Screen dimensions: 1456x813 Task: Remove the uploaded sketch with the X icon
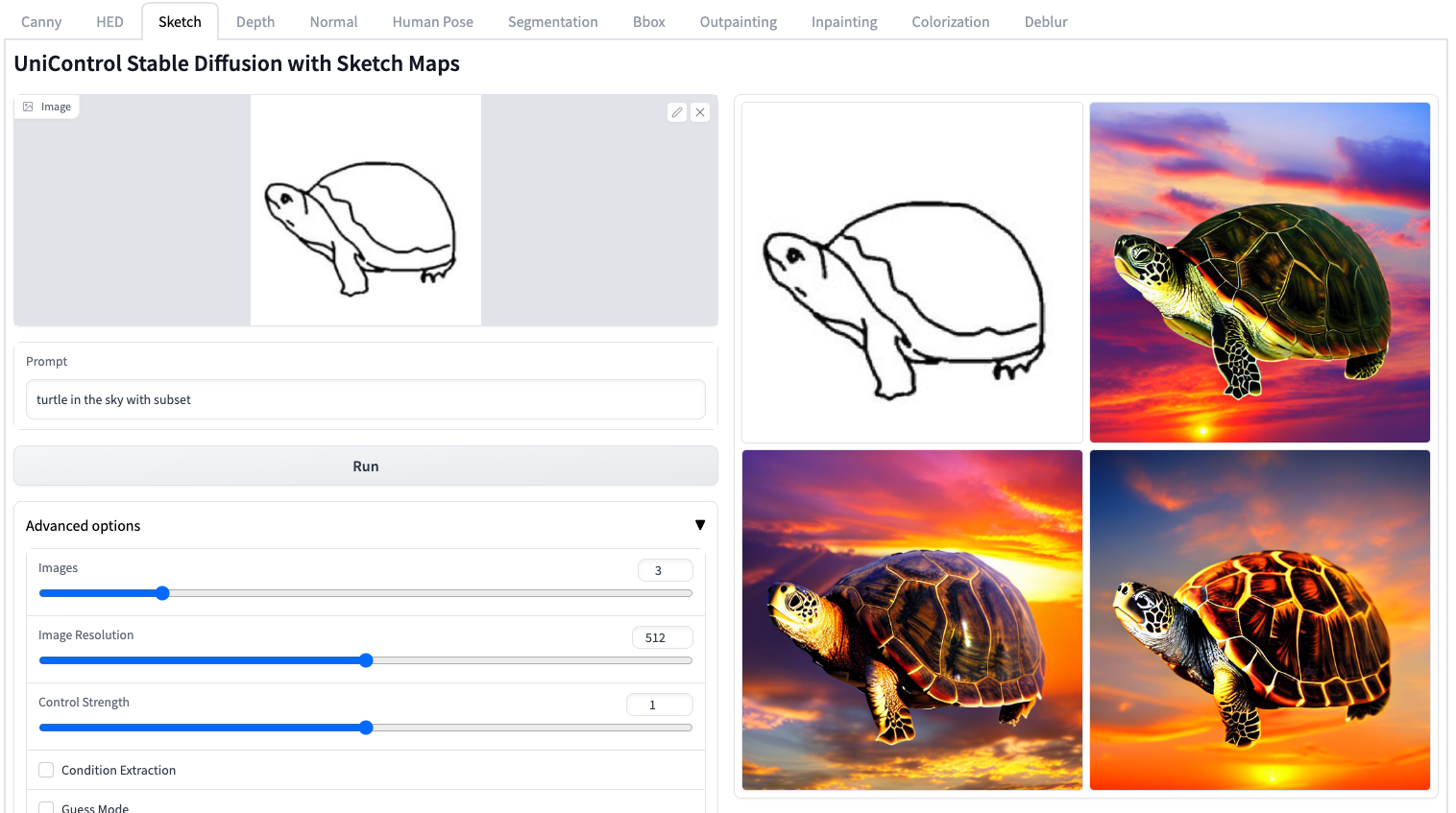[x=700, y=112]
